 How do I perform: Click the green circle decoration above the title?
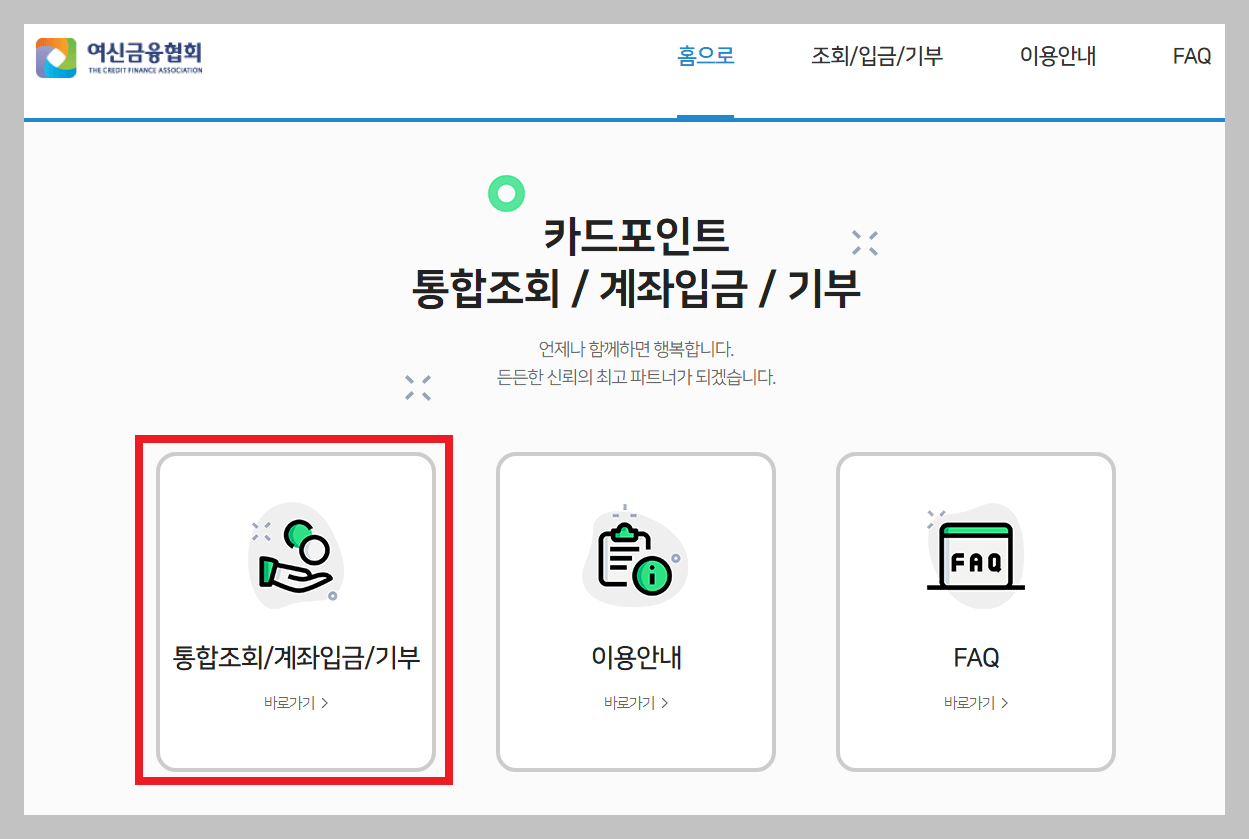point(507,192)
